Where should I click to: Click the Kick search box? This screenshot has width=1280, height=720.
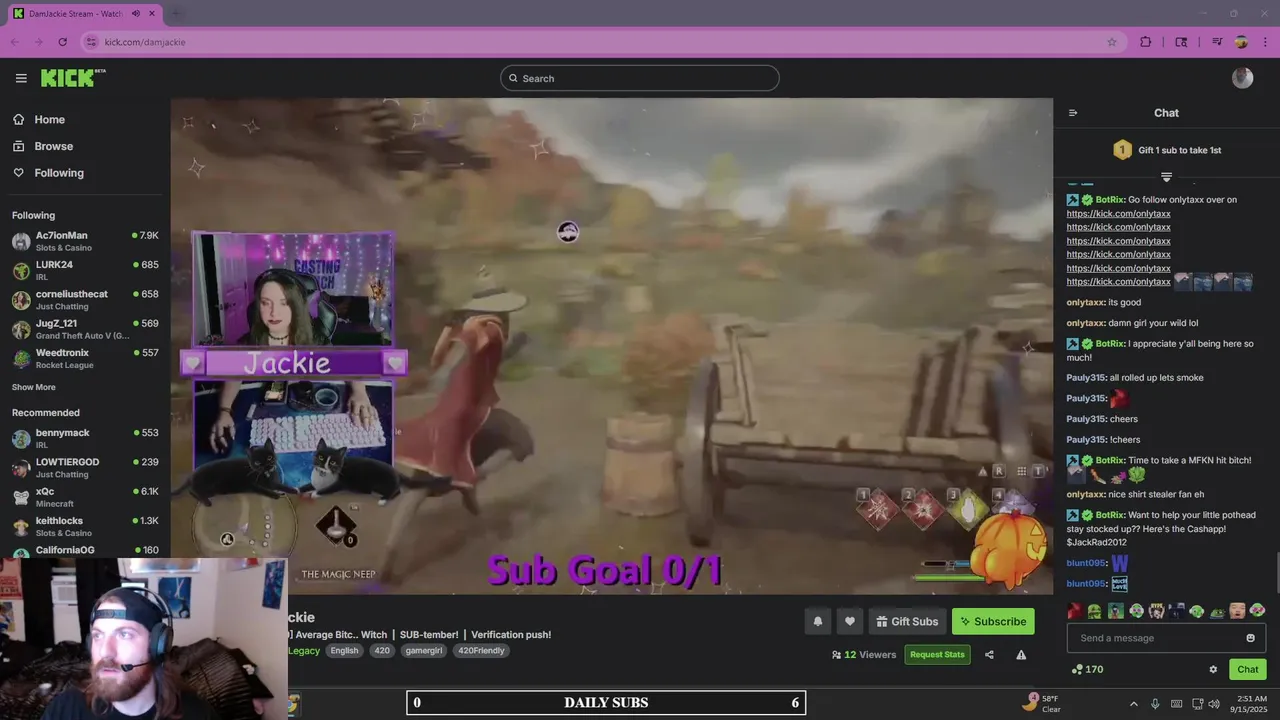(x=640, y=78)
